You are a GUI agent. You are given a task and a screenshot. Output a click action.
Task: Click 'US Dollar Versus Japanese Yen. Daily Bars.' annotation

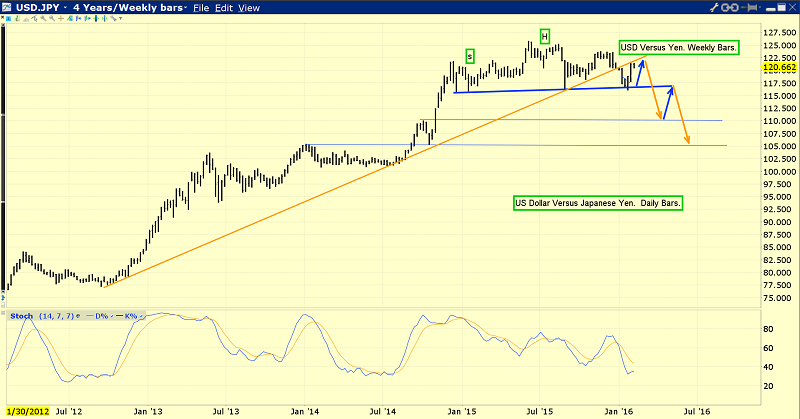pos(597,203)
